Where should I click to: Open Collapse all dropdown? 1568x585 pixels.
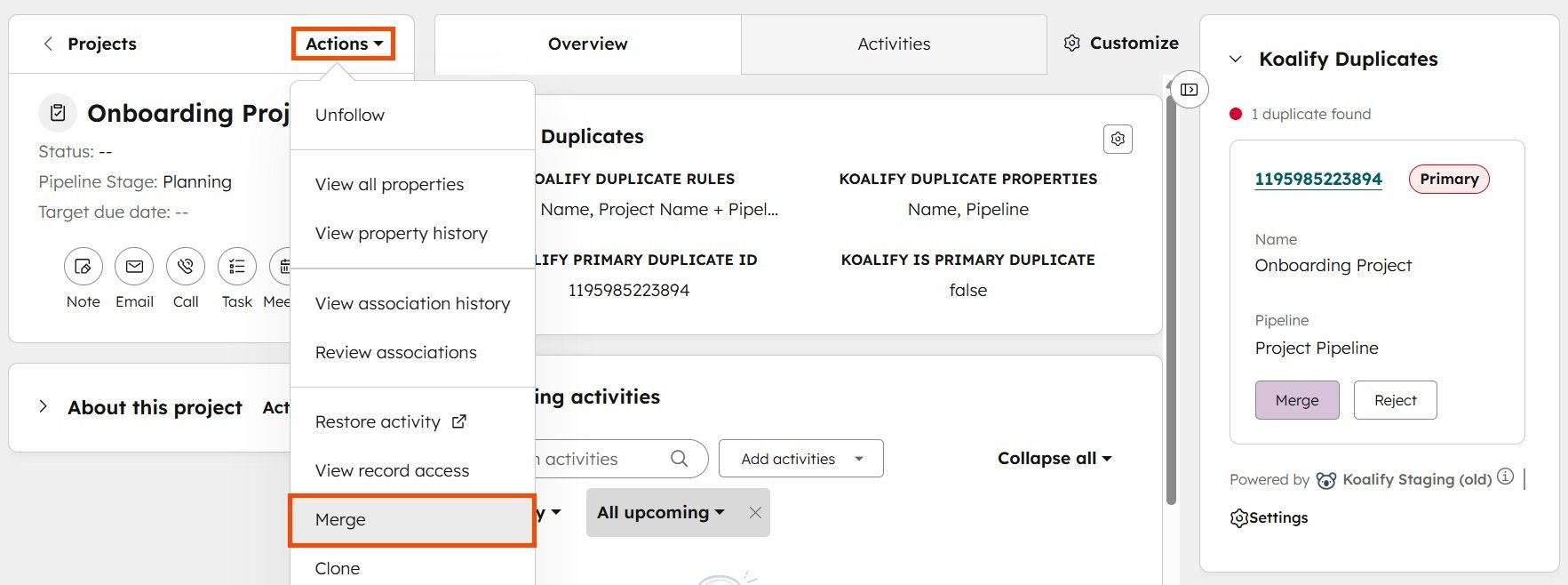(x=1055, y=459)
